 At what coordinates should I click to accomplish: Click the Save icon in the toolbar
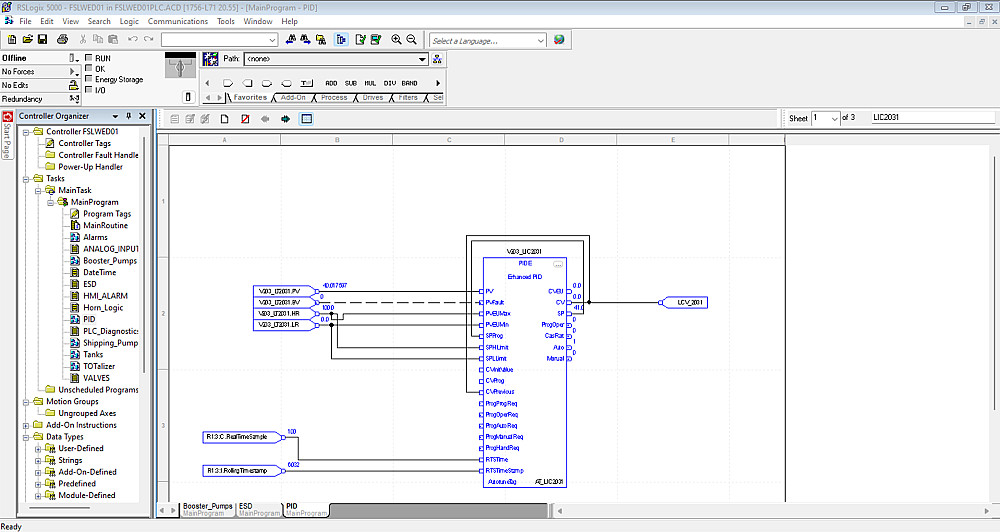[43, 40]
